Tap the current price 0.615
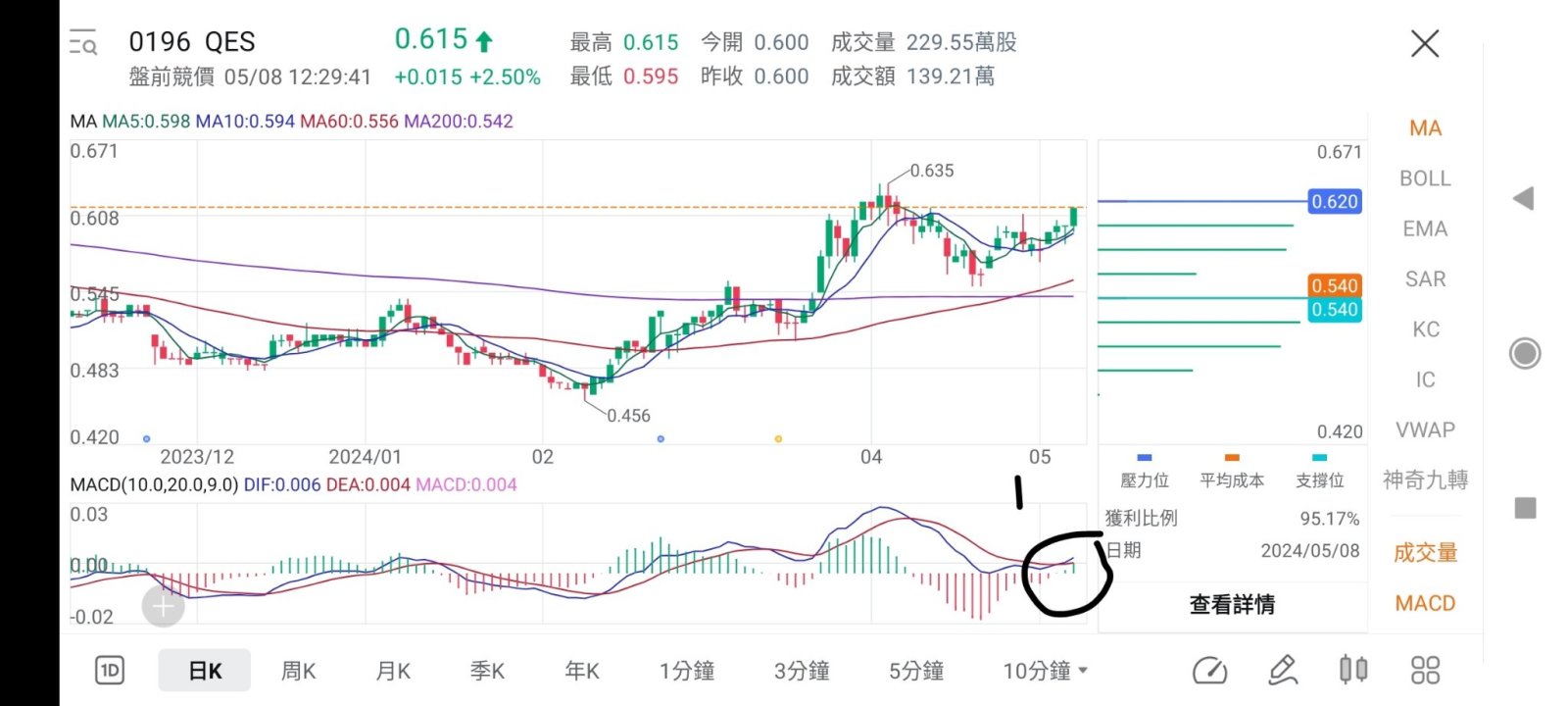The width and height of the screenshot is (1568, 706). coord(431,39)
